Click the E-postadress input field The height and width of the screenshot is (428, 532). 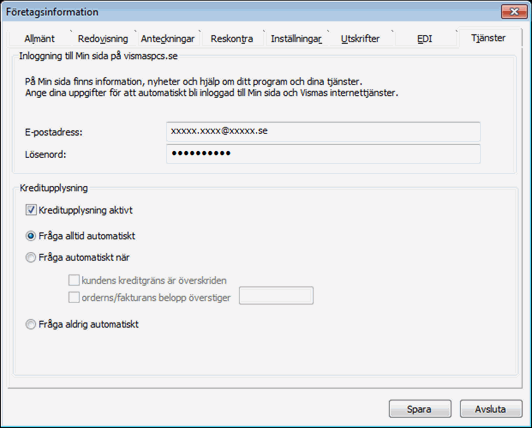tap(323, 131)
